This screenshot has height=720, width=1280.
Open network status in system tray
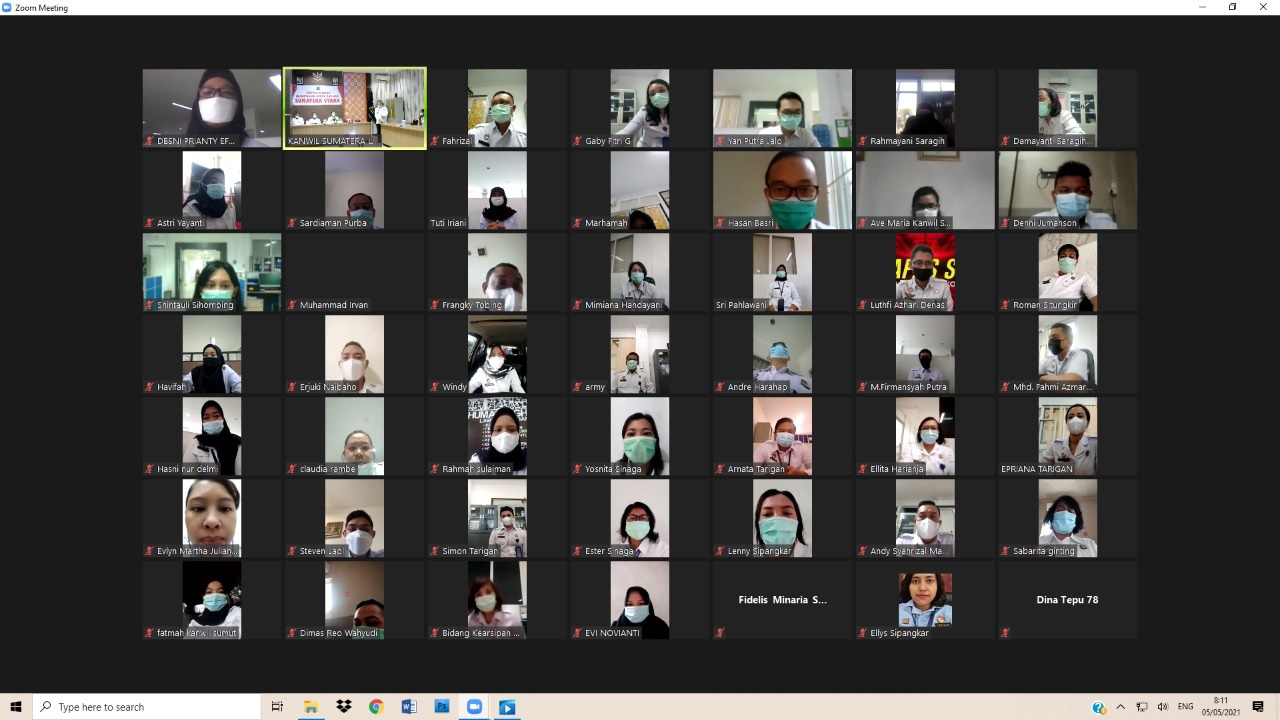1142,707
